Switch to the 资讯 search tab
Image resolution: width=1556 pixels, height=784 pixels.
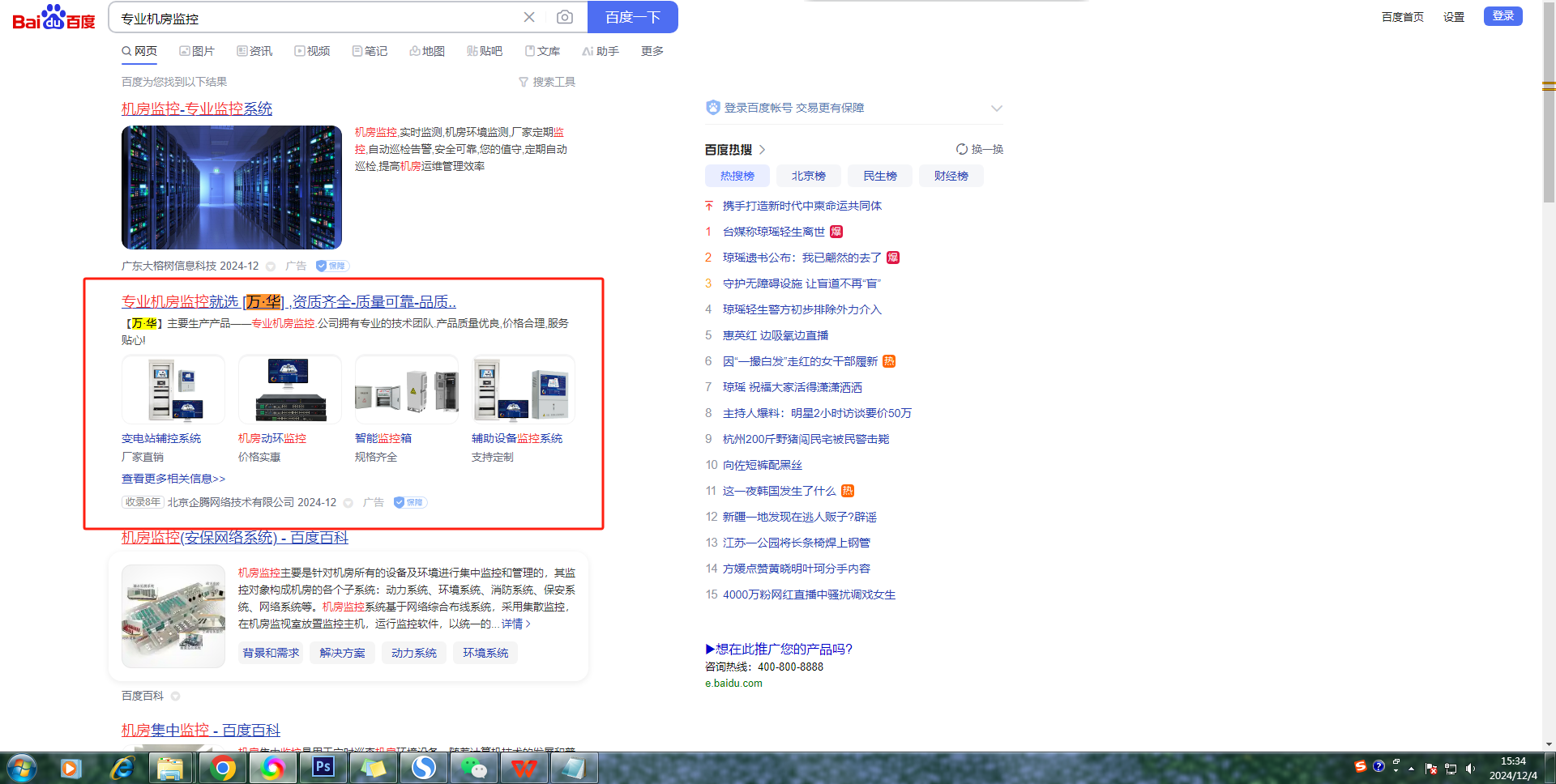[254, 51]
